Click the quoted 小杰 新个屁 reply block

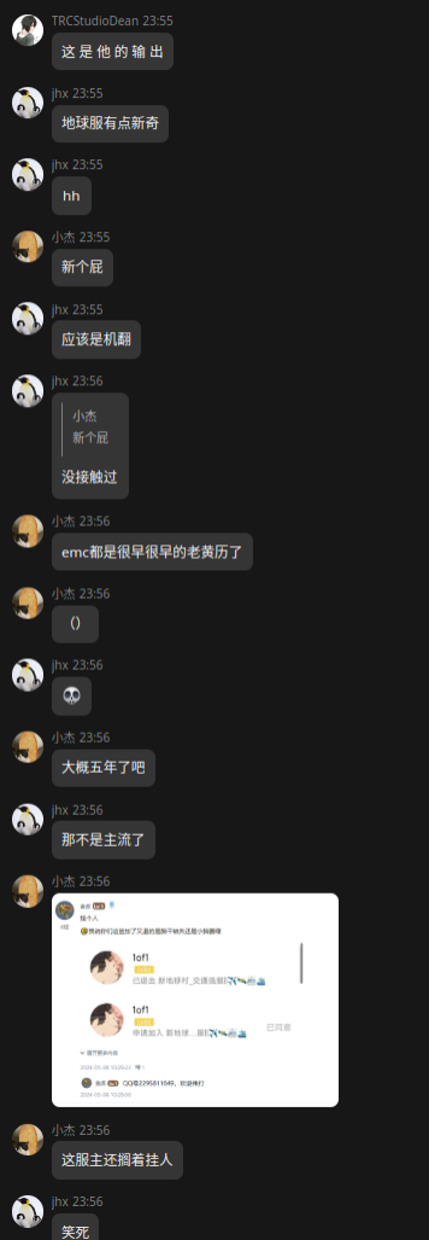[91, 427]
